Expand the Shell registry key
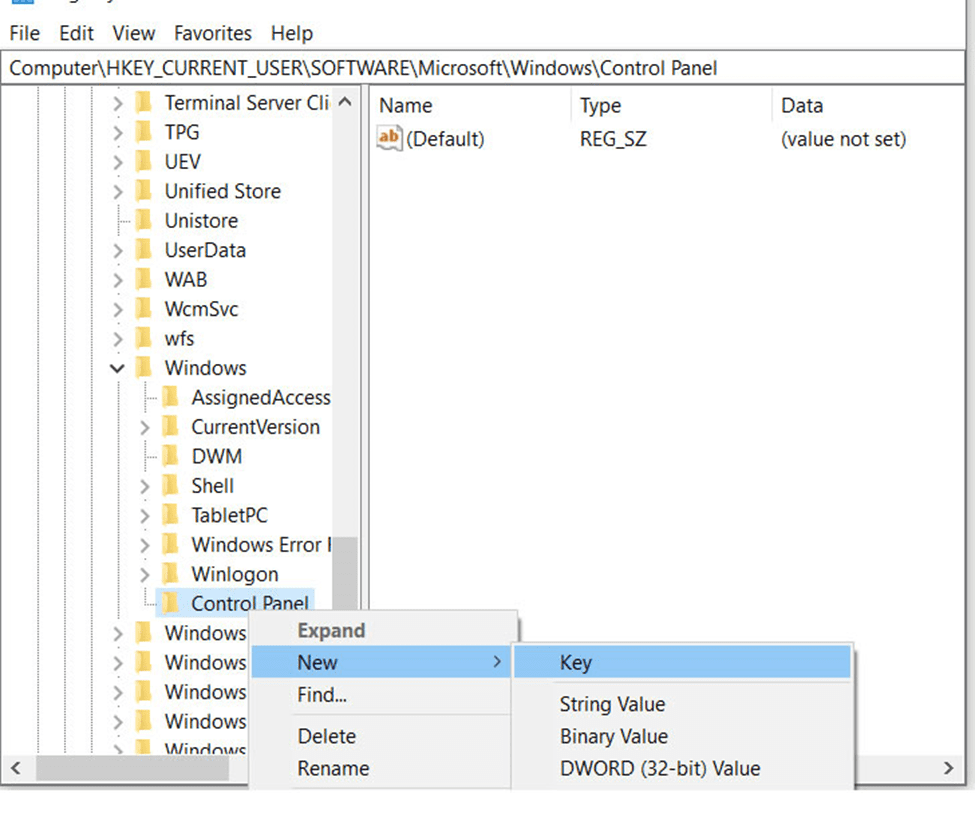Viewport: 975px width, 829px height. tap(145, 486)
